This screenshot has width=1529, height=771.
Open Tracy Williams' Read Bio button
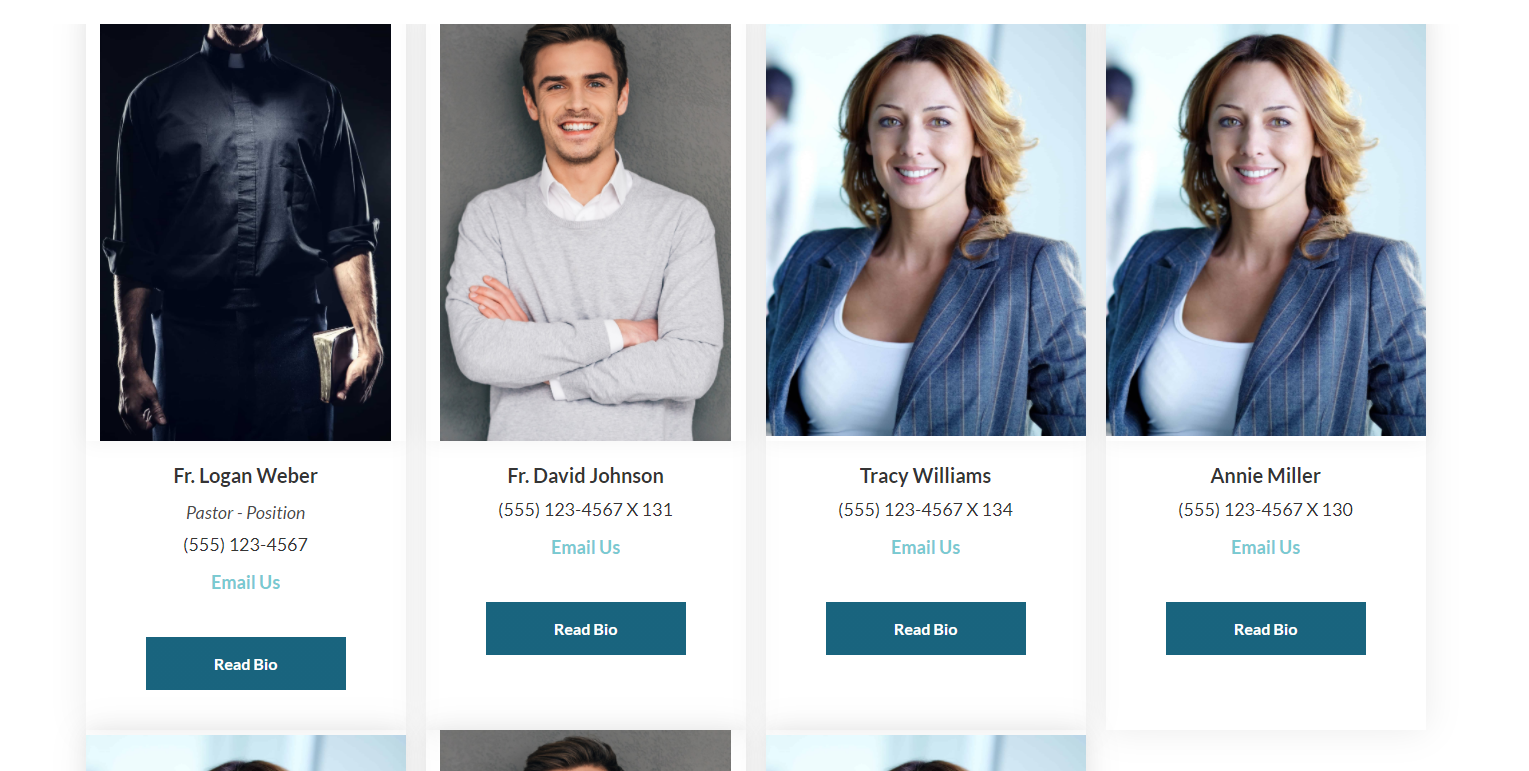926,629
